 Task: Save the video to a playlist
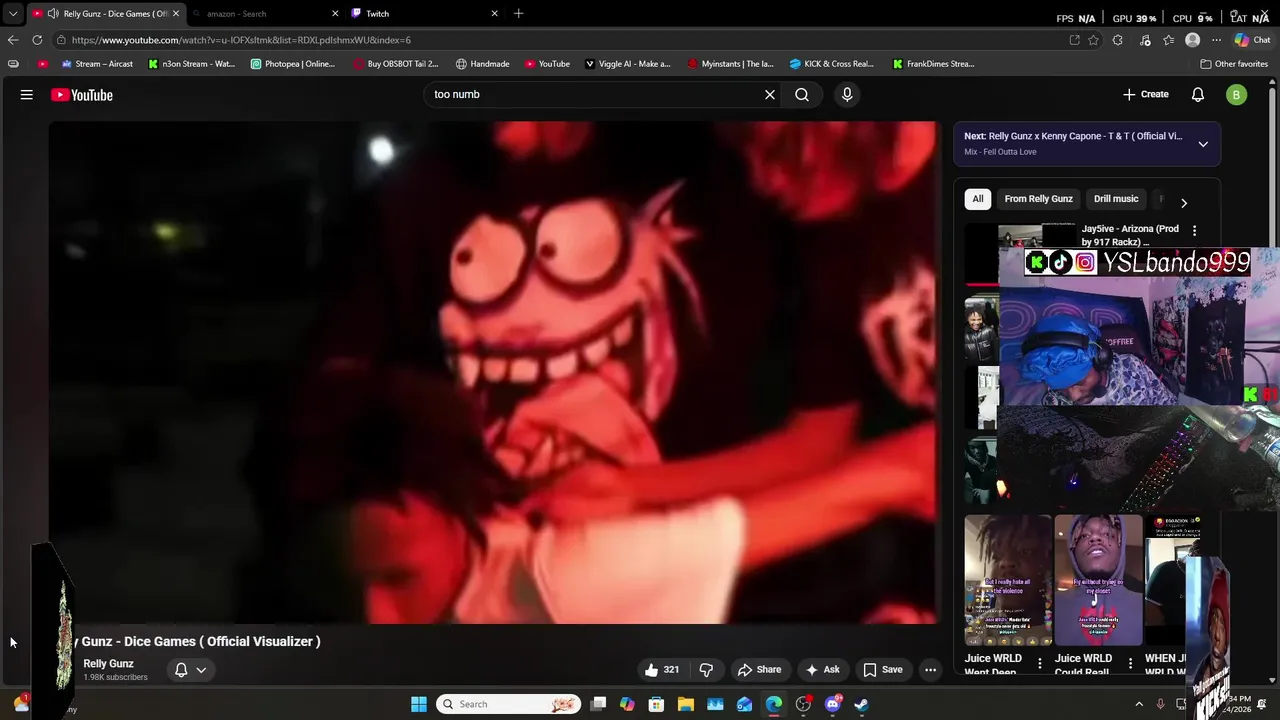883,670
